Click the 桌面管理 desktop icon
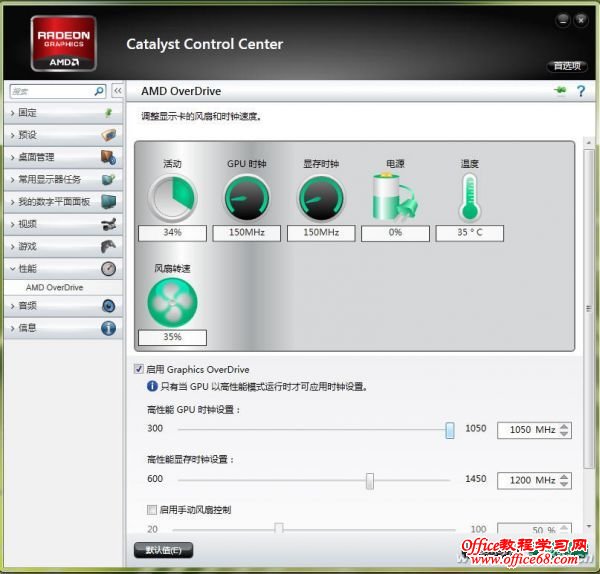 [x=109, y=157]
